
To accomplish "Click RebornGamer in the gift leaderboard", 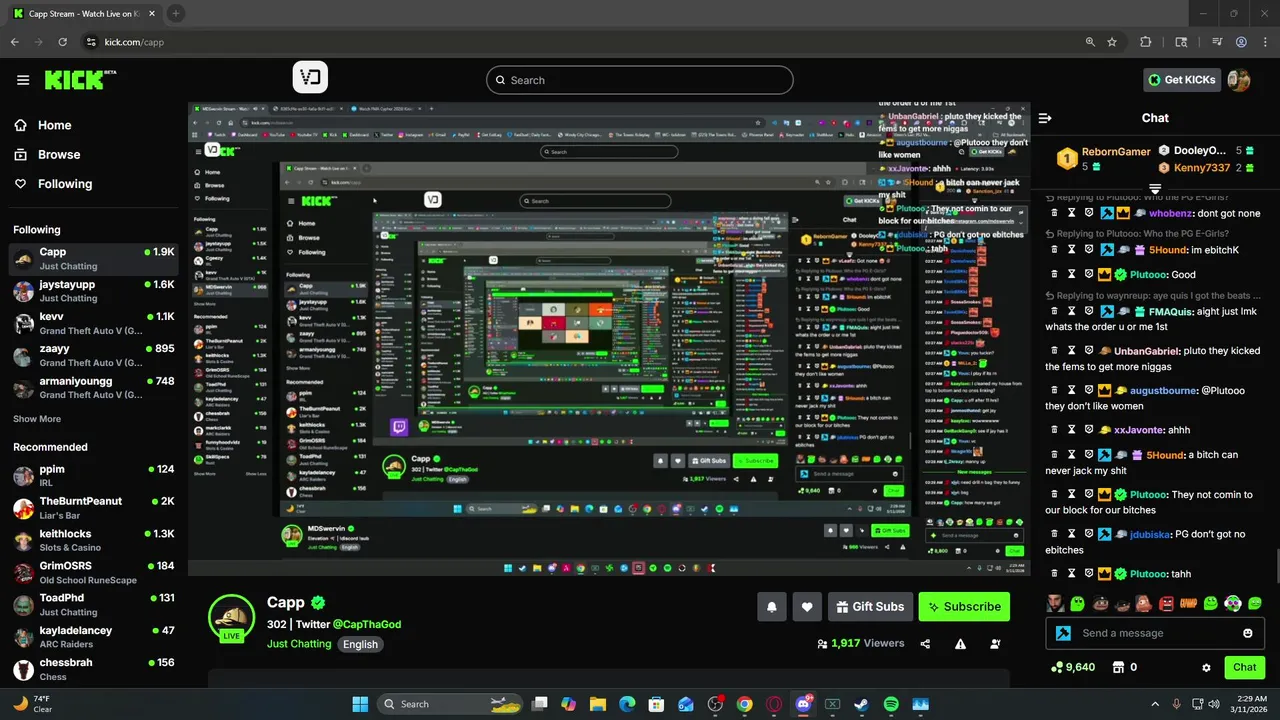I will [1116, 152].
